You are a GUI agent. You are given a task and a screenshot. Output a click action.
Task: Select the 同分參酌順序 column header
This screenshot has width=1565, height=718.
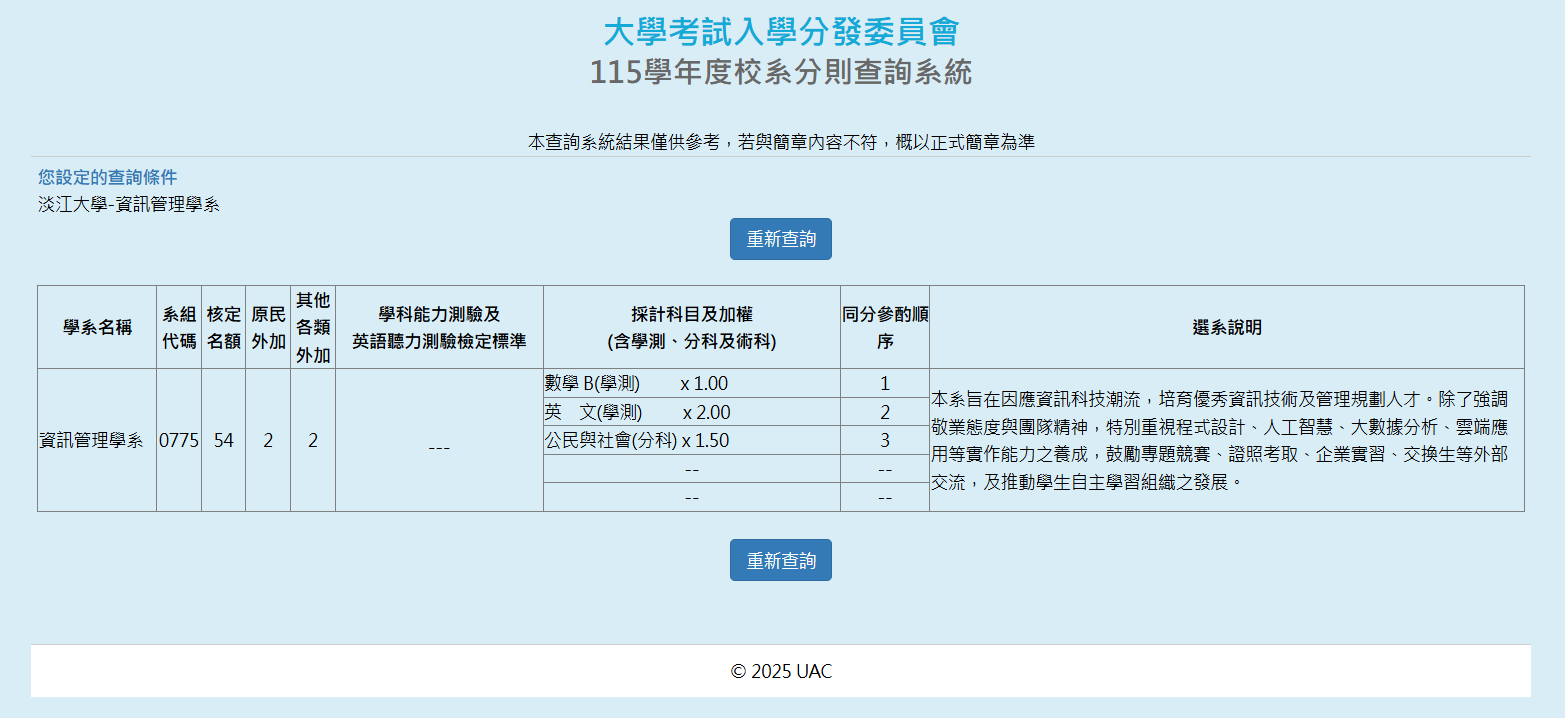[884, 327]
